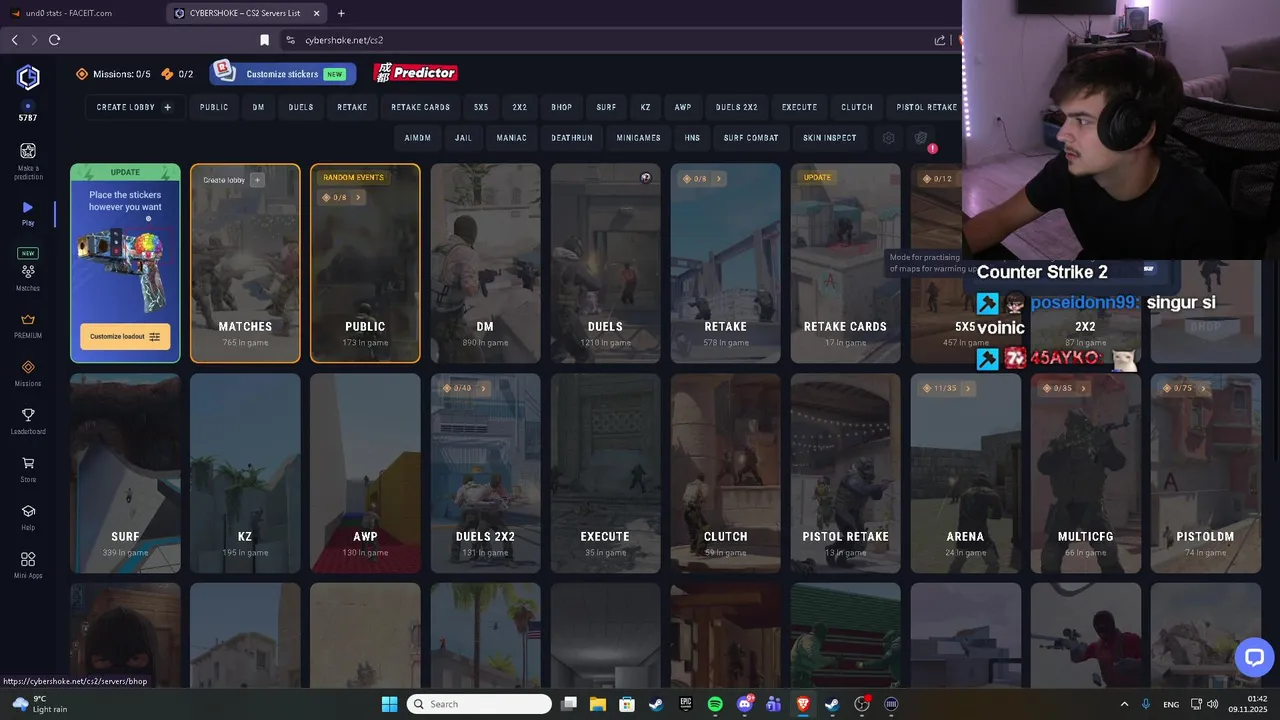Open the SURF mode card
Viewport: 1280px width, 720px height.
pos(125,473)
